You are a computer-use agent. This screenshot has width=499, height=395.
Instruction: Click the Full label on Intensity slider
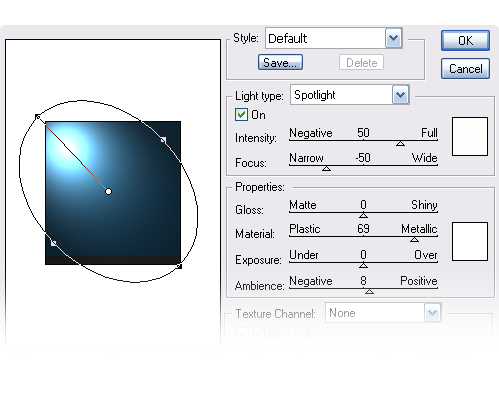429,133
